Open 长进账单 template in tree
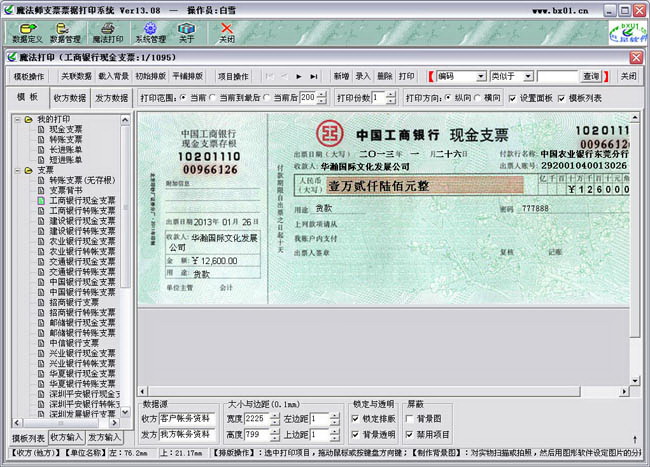The width and height of the screenshot is (650, 467). [x=65, y=150]
